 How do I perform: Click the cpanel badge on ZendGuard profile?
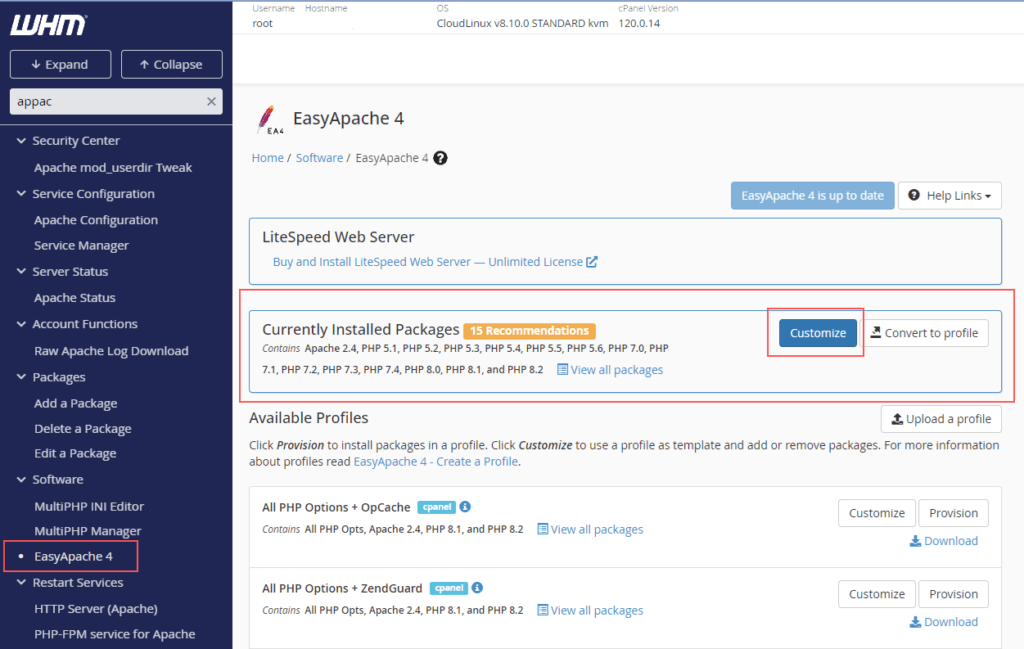449,588
